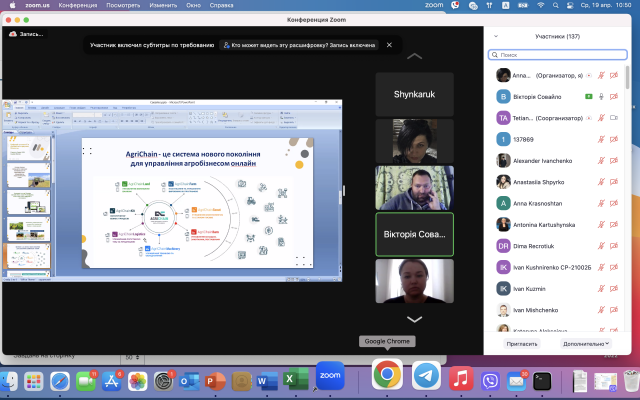This screenshot has height=400, width=640.
Task: Click camera-off icon for Ivan Kushnirenko CP-210025
Action: [613, 267]
